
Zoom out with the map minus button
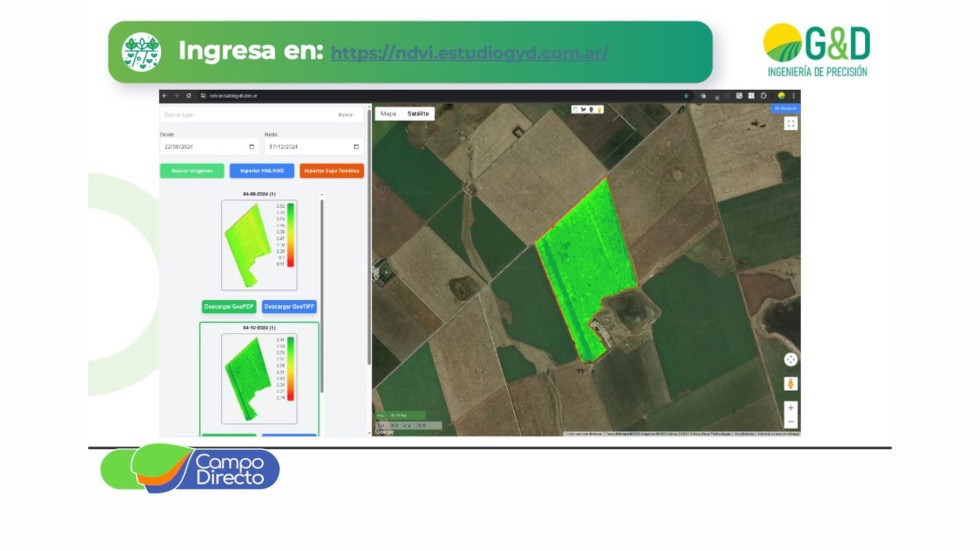790,421
